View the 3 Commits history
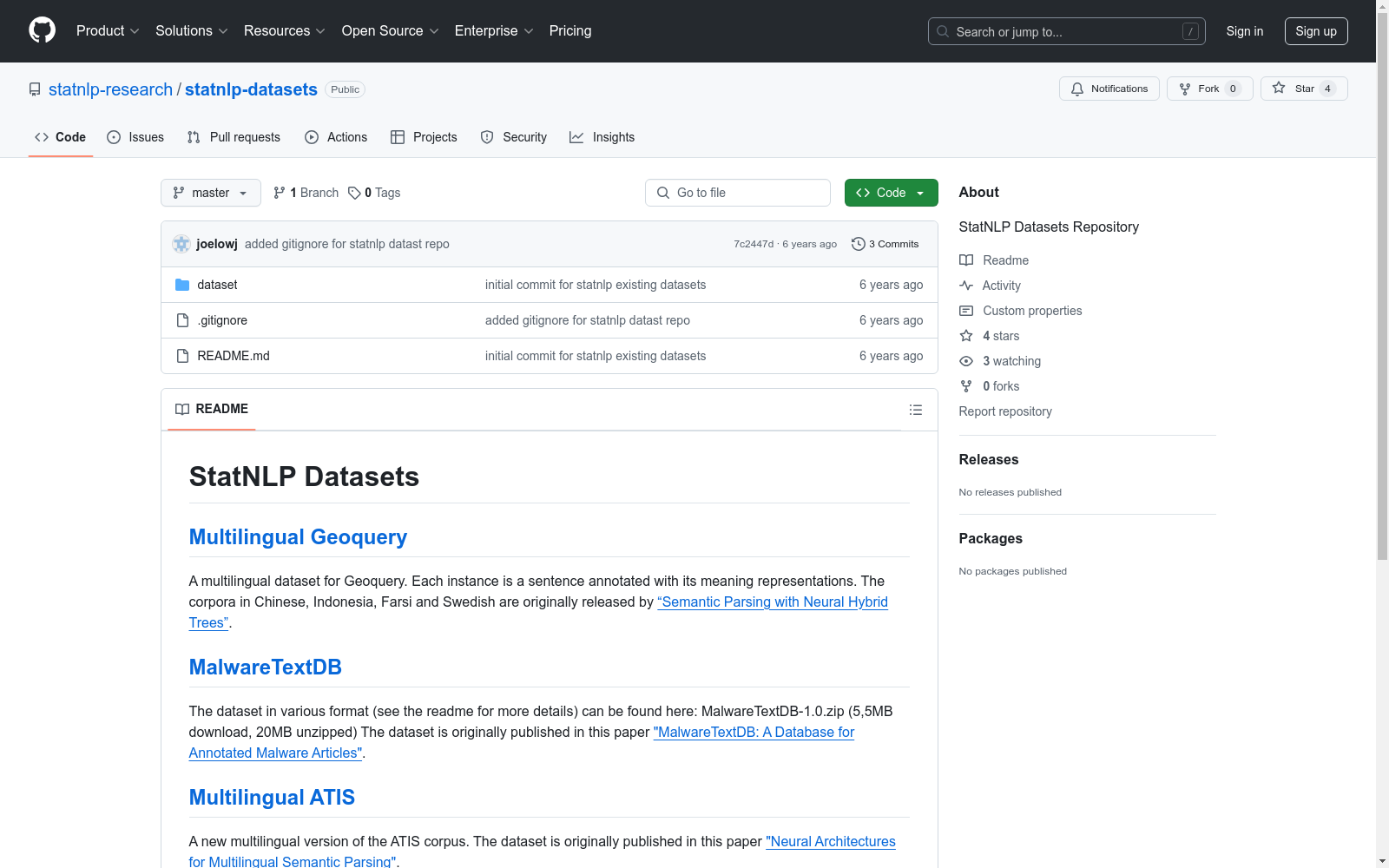1389x868 pixels. pos(885,244)
